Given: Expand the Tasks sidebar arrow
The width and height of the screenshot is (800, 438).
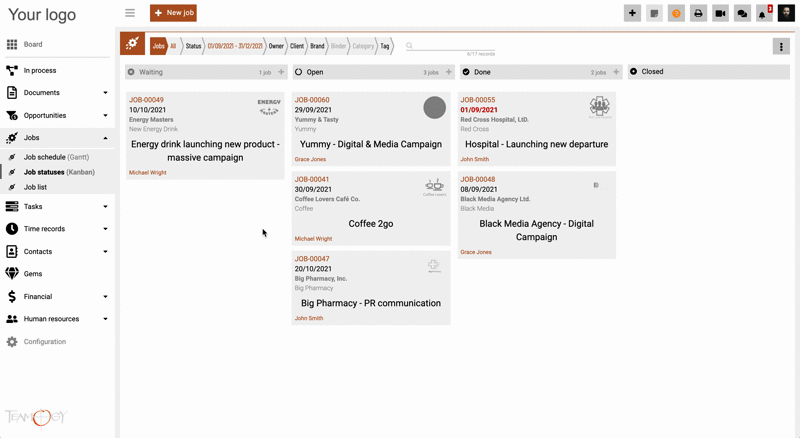Looking at the screenshot, I should 105,207.
